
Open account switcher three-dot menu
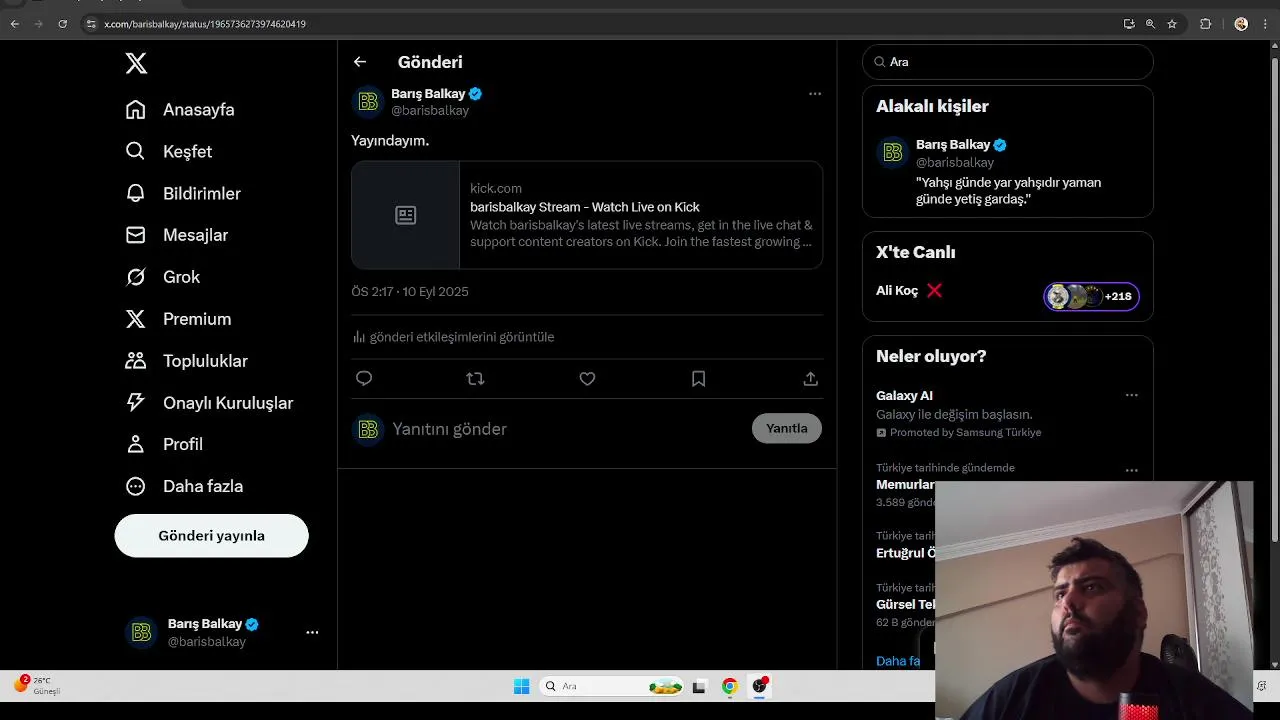tap(312, 632)
